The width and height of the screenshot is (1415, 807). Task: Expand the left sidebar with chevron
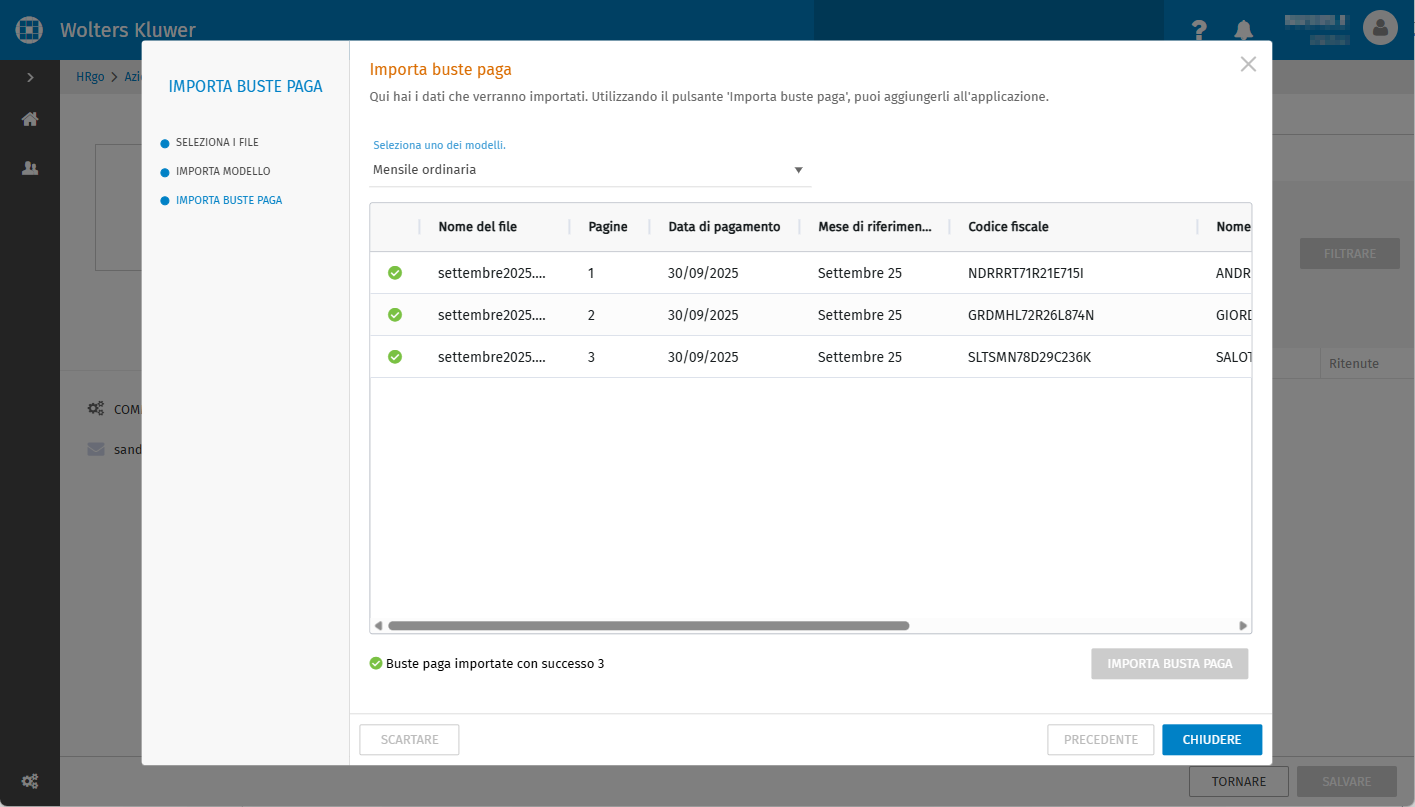click(x=30, y=77)
